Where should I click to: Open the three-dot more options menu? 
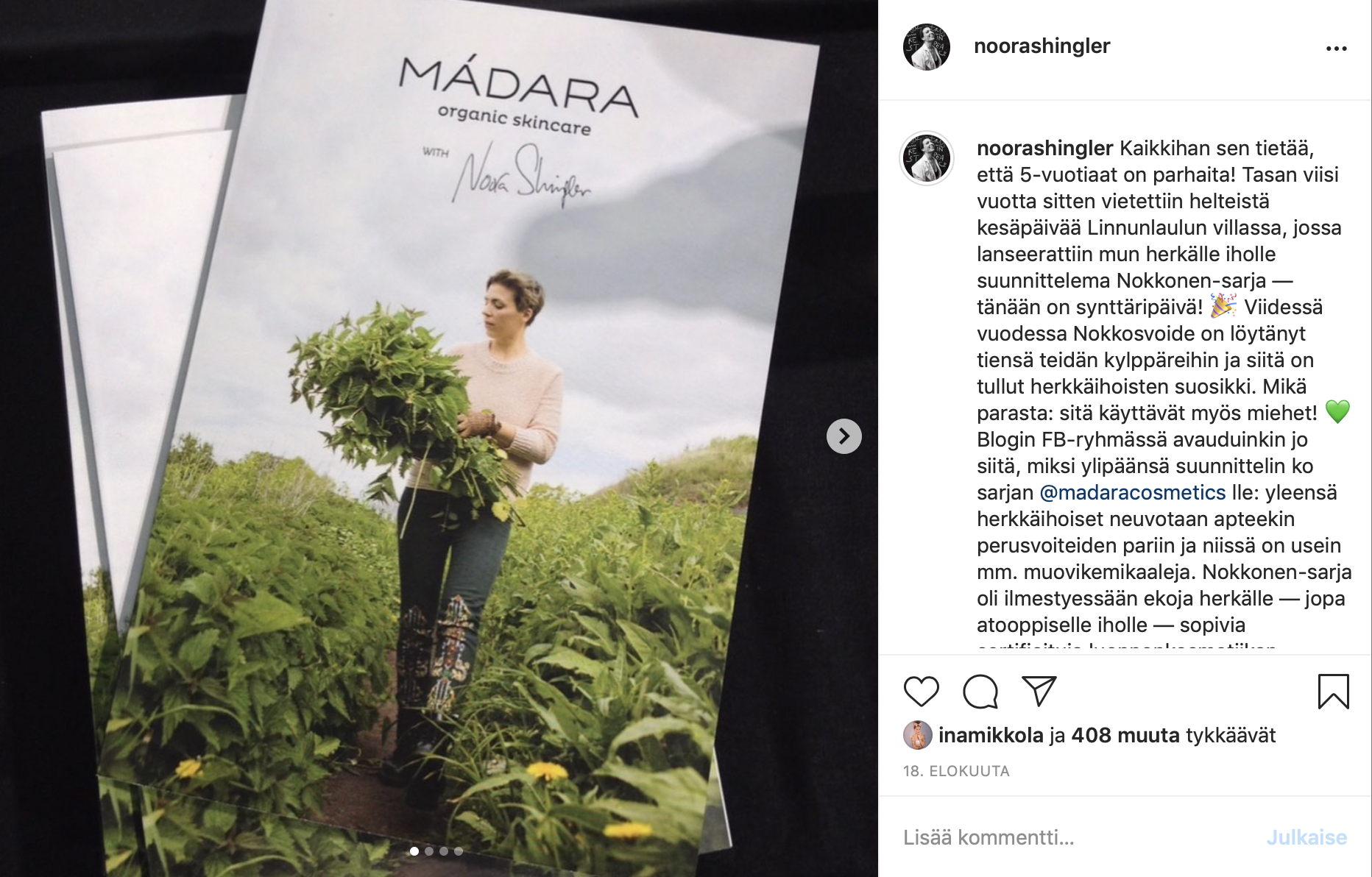(1336, 49)
